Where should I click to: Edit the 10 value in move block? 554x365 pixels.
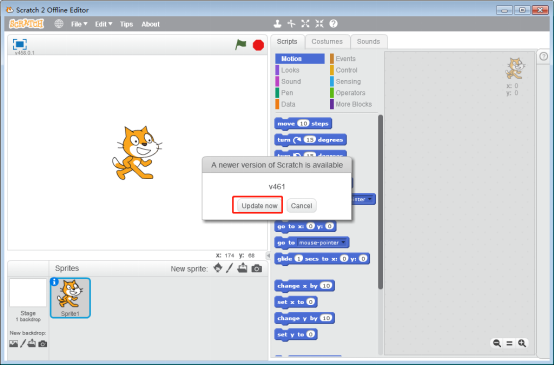[303, 123]
